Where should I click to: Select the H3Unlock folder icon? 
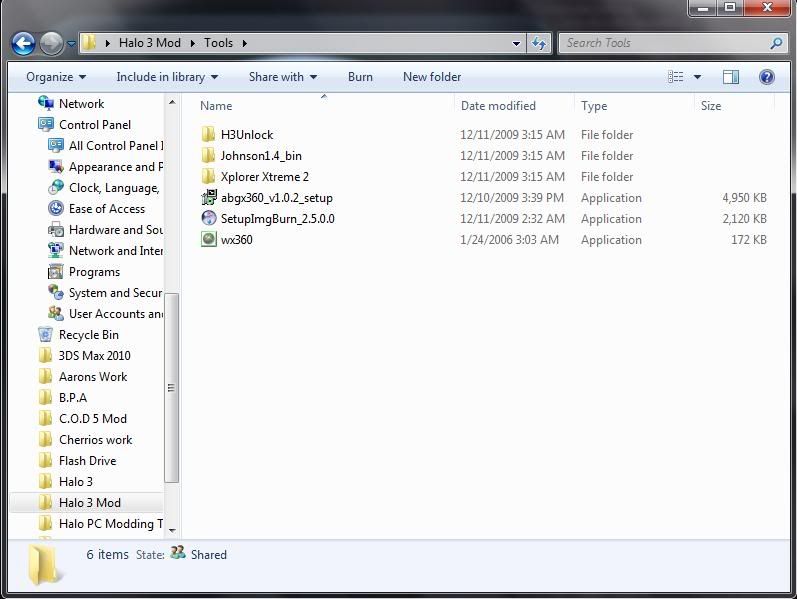208,135
